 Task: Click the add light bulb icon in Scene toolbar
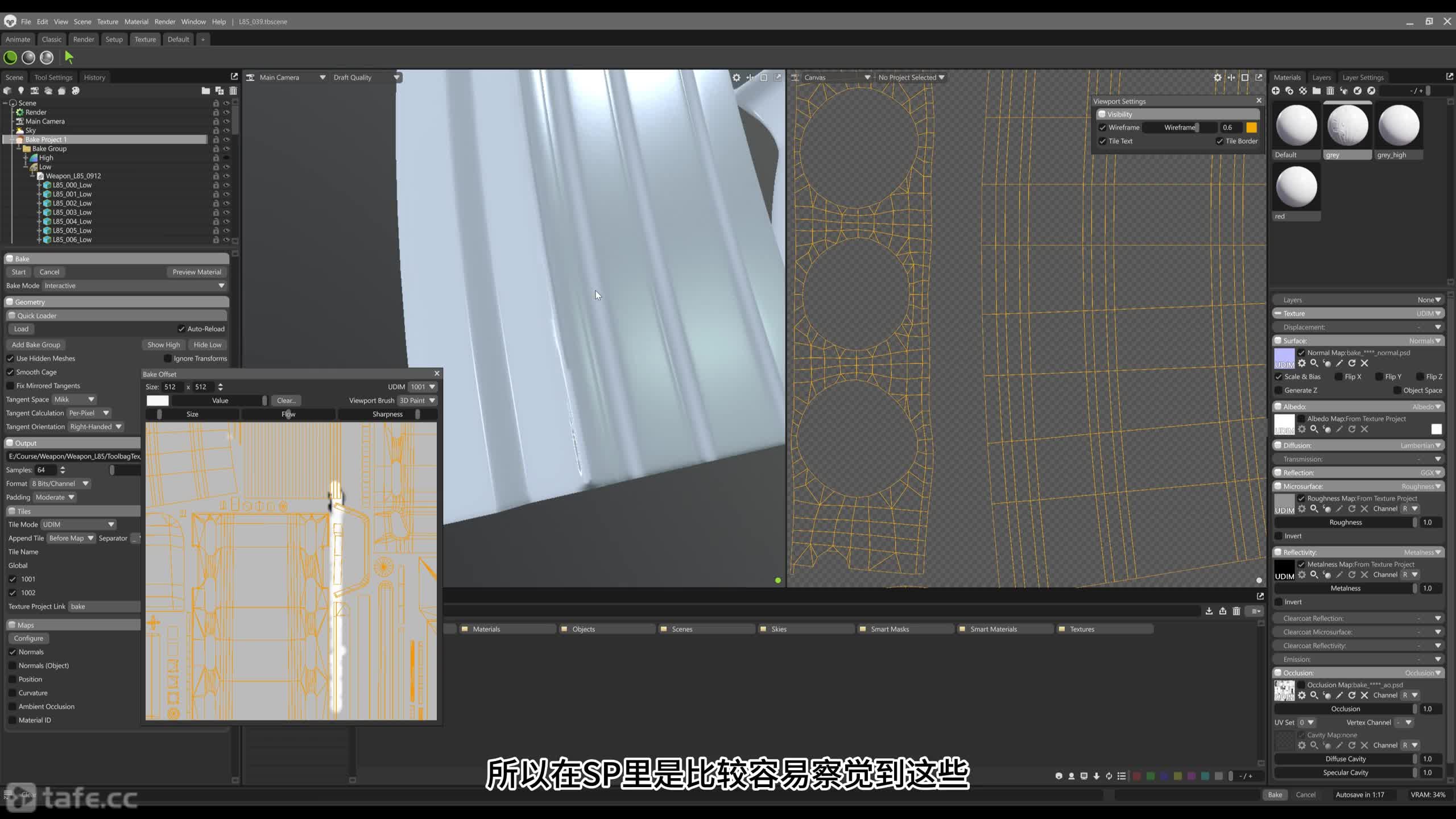click(20, 90)
